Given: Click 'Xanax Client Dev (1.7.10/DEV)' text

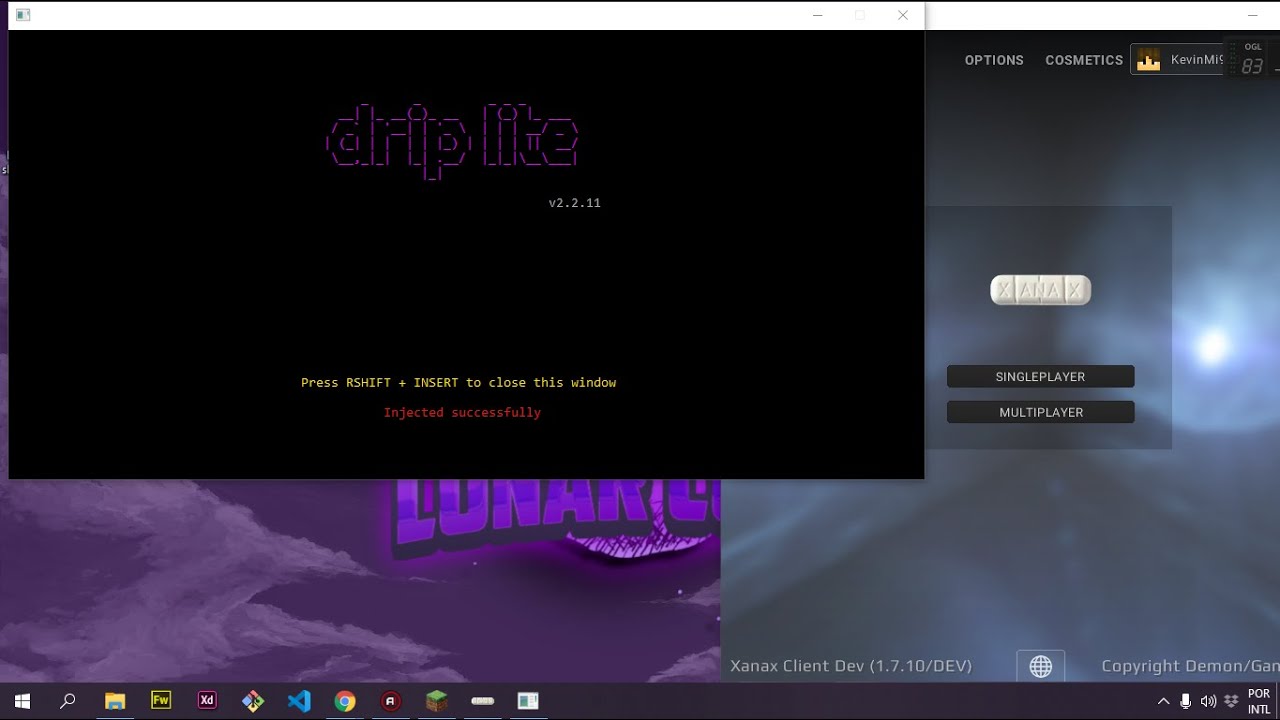Looking at the screenshot, I should tap(851, 666).
